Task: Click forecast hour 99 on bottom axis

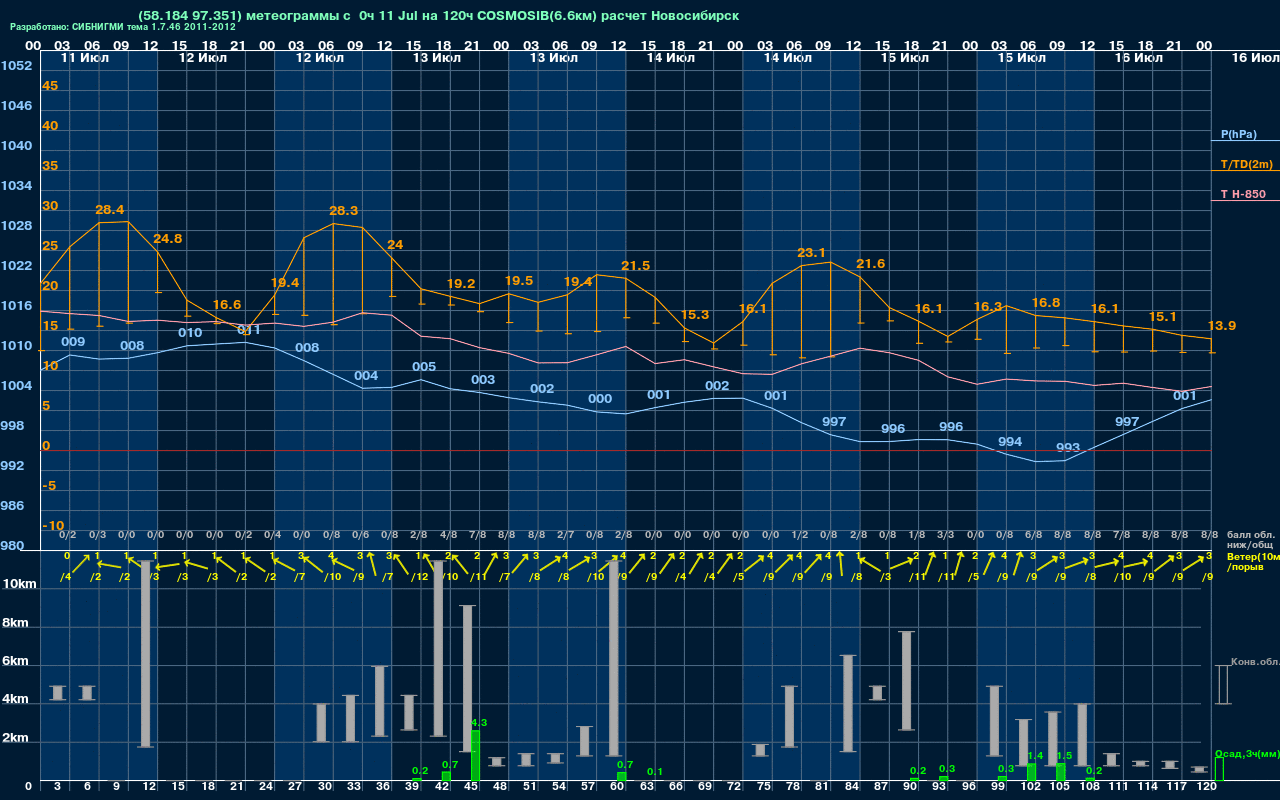Action: click(998, 787)
